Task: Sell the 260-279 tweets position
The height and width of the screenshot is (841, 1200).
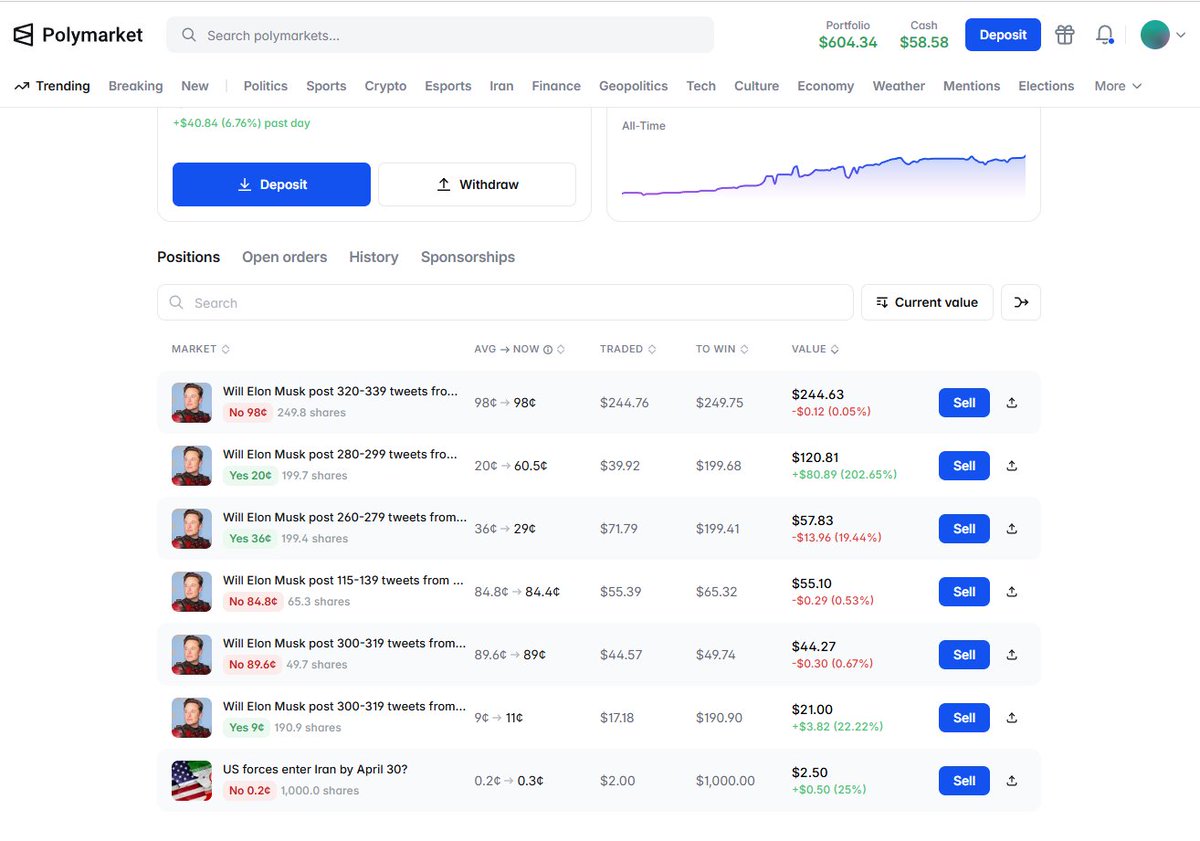Action: pos(964,529)
